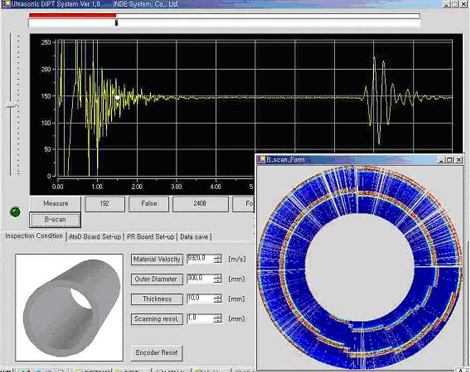Adjust Scanning resol. with its spinner arrows
The width and height of the screenshot is (470, 372).
[218, 319]
